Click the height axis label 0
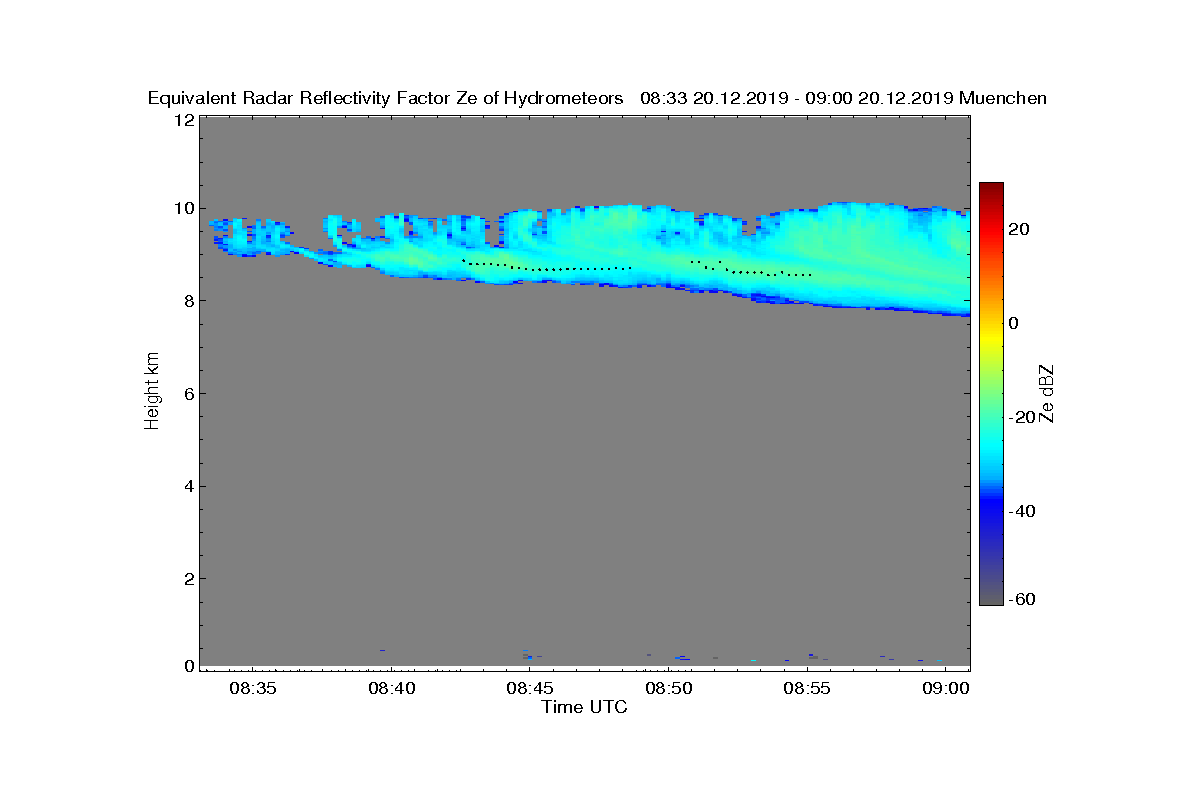 188,665
